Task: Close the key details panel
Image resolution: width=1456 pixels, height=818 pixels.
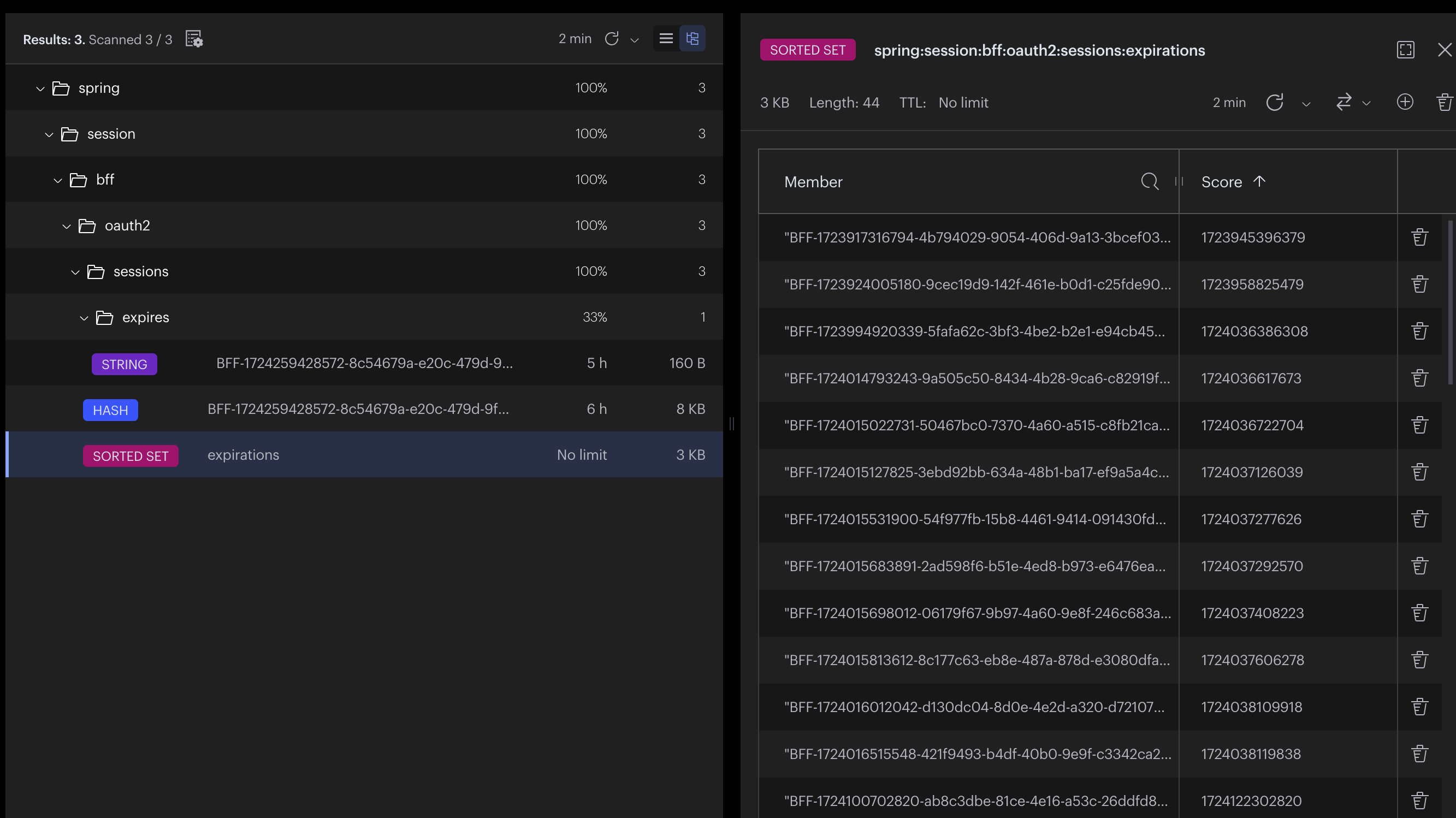Action: coord(1445,50)
